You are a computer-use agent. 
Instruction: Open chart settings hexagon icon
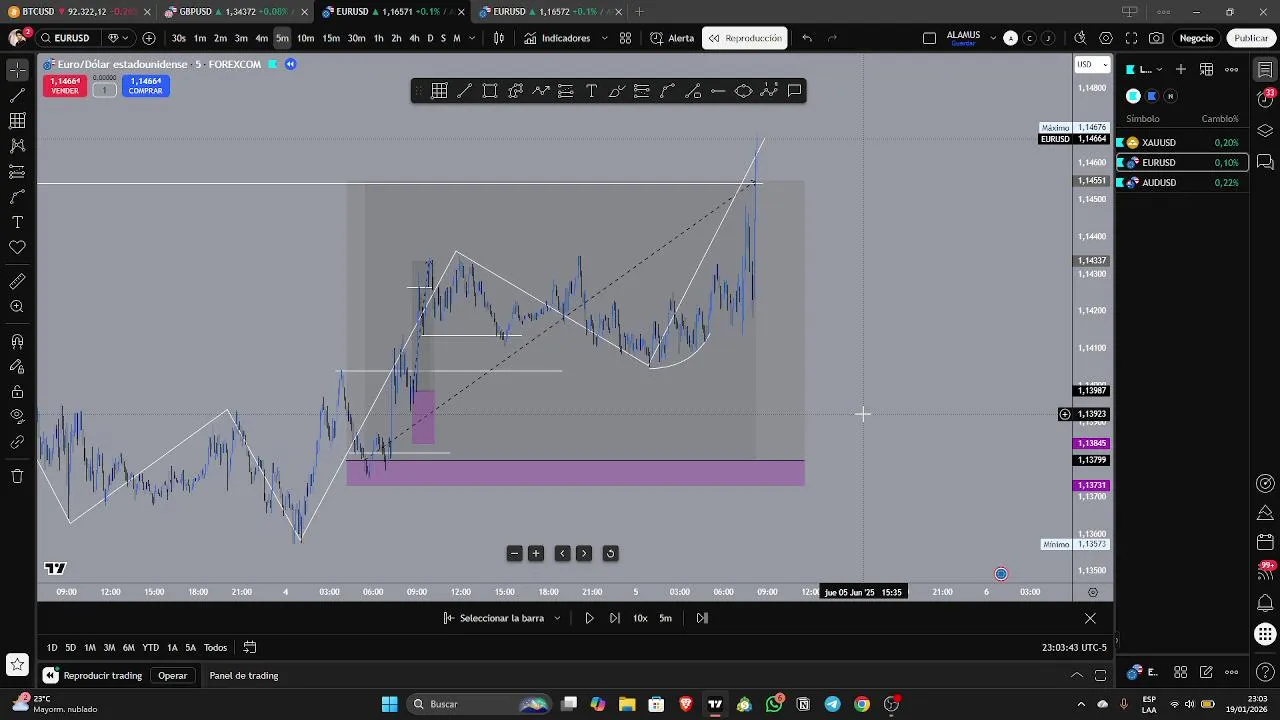click(x=1106, y=38)
